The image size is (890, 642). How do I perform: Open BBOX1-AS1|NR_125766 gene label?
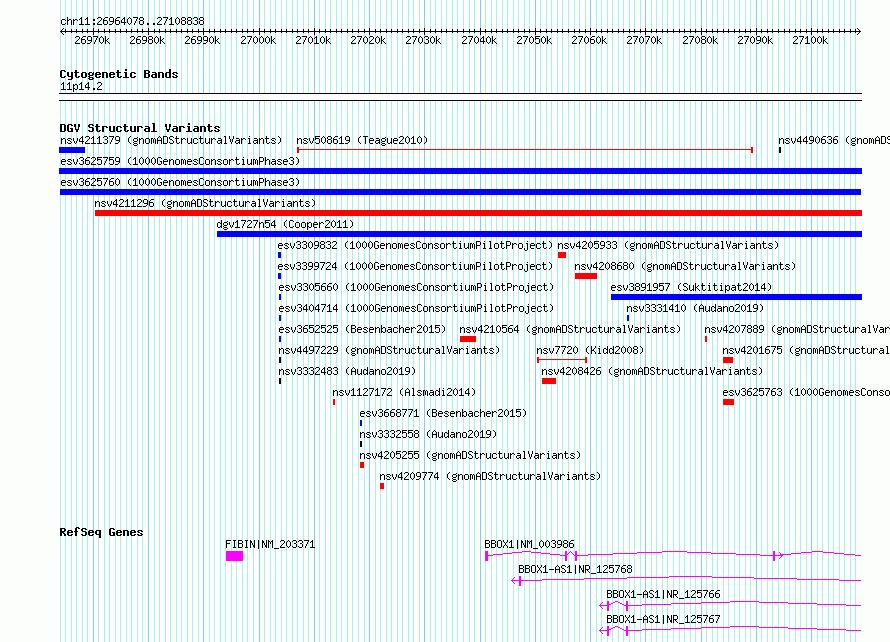point(664,594)
